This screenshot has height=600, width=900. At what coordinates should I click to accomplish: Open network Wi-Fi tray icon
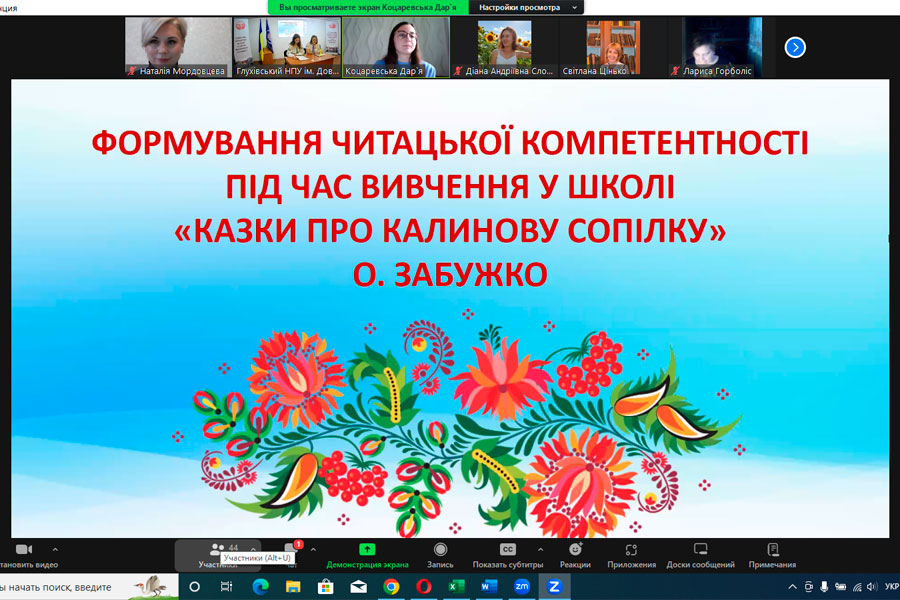pos(857,587)
